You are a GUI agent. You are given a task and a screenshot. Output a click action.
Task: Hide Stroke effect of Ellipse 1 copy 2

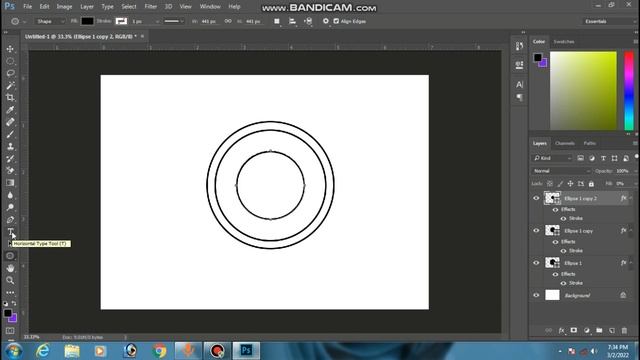[x=563, y=218]
